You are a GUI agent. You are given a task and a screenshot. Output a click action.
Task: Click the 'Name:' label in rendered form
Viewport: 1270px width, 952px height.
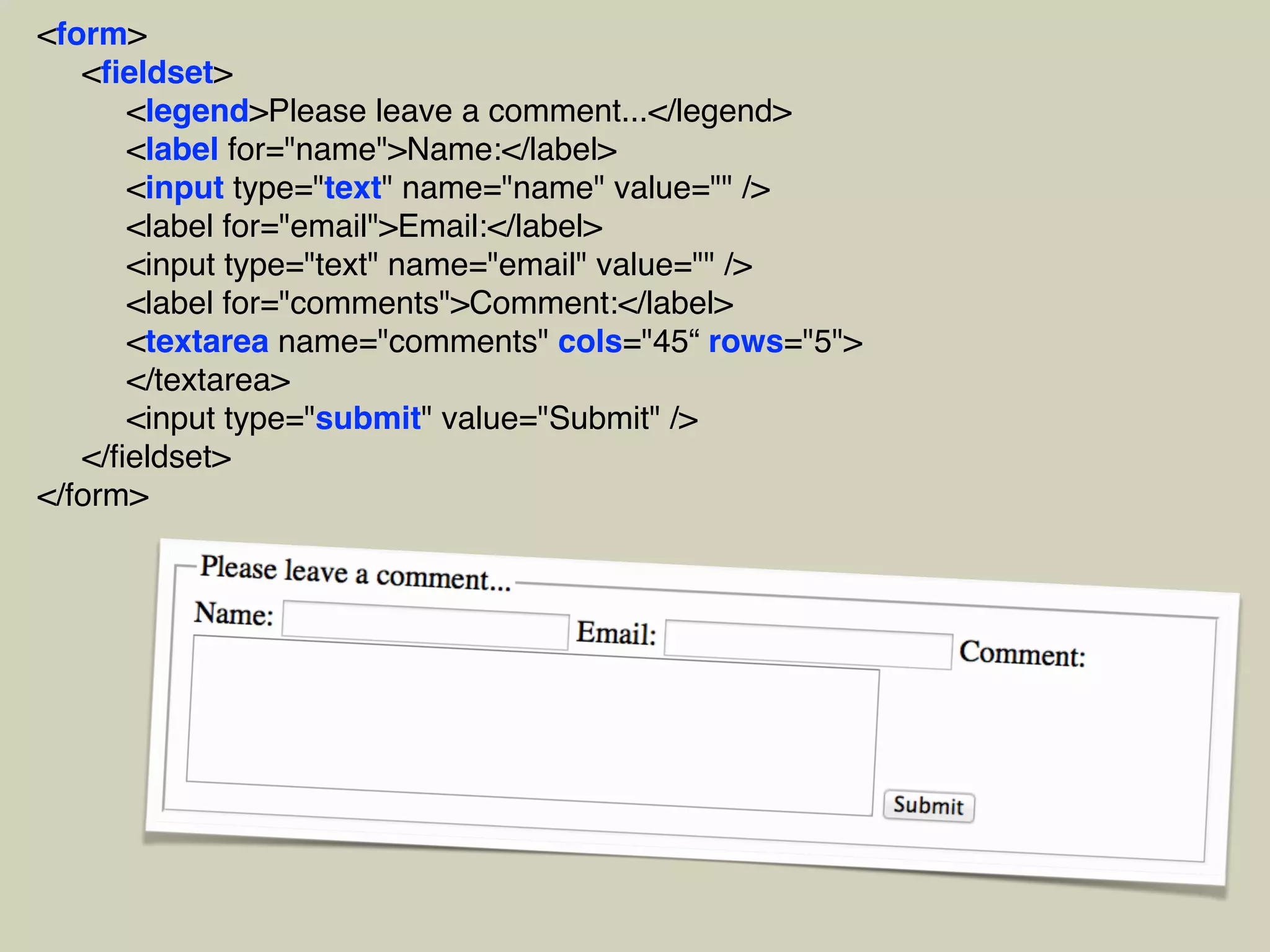point(234,614)
